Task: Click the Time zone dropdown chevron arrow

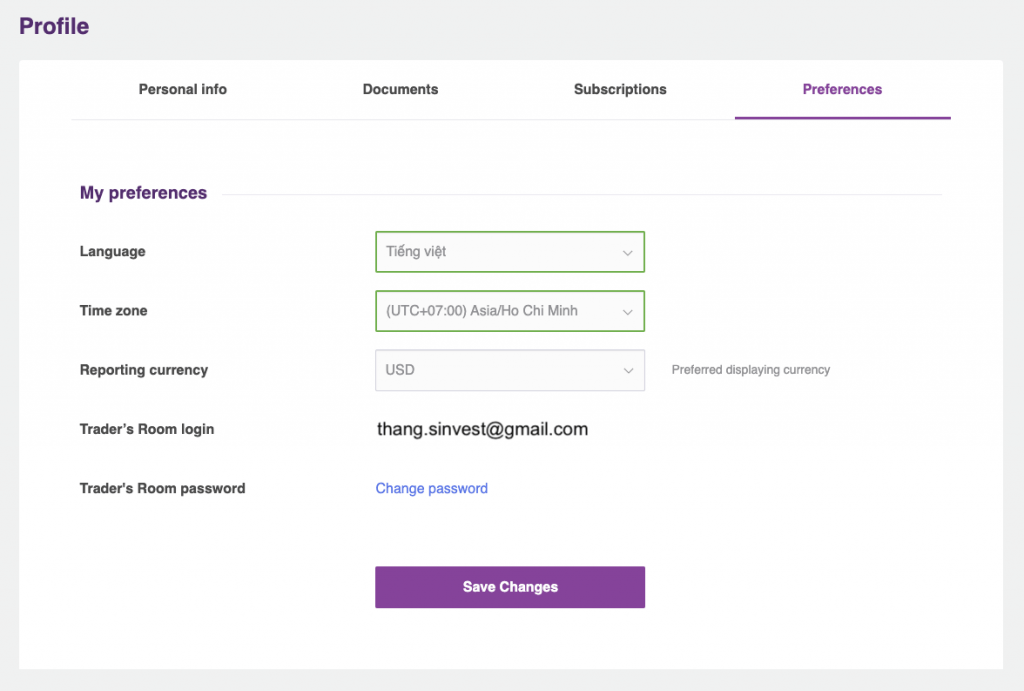Action: coord(628,312)
